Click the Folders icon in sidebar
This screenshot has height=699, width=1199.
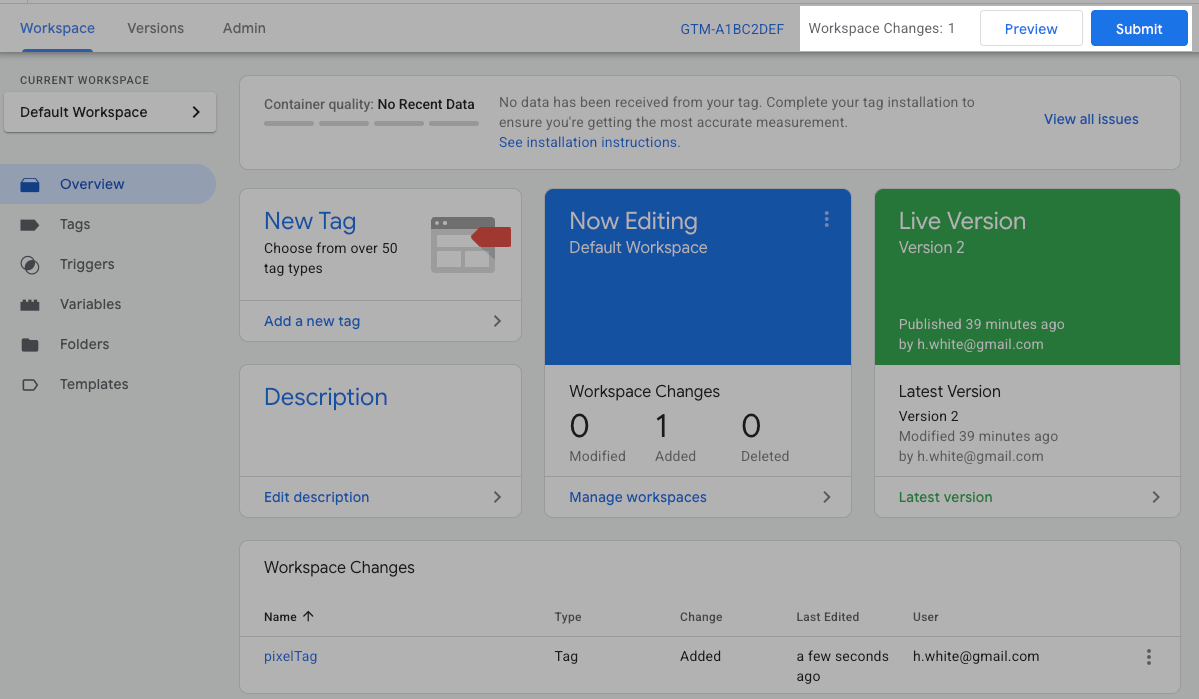coord(30,345)
